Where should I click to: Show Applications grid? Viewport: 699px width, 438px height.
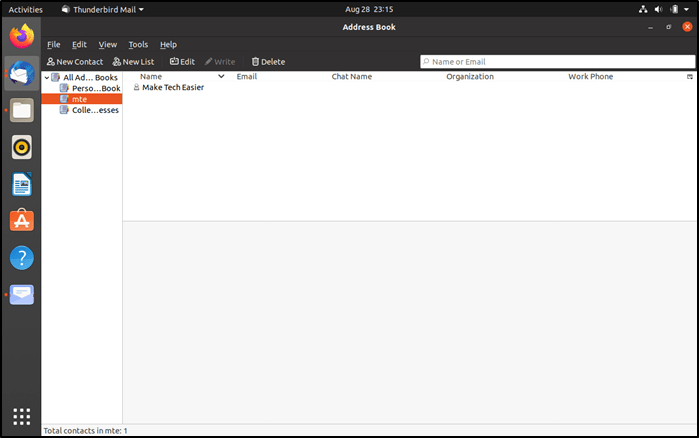click(x=22, y=417)
